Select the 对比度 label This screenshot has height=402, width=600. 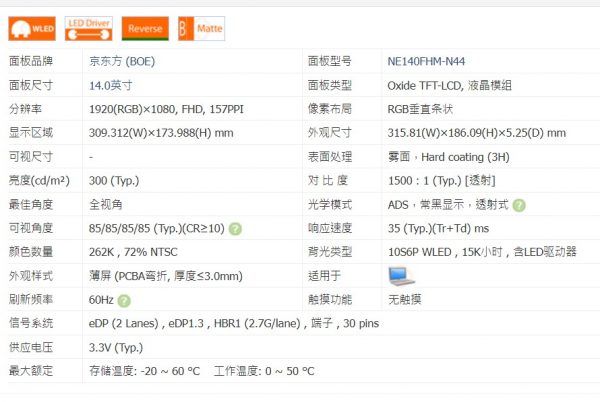(328, 180)
